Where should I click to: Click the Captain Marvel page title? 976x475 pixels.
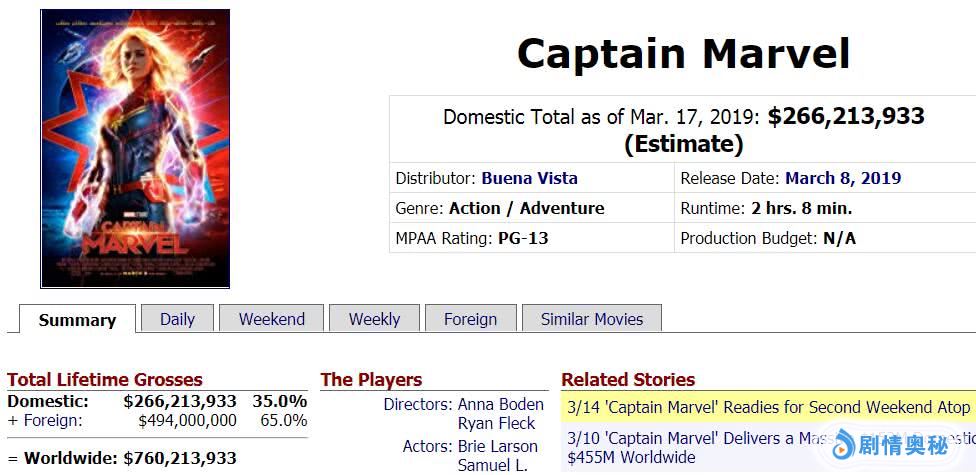pyautogui.click(x=683, y=53)
